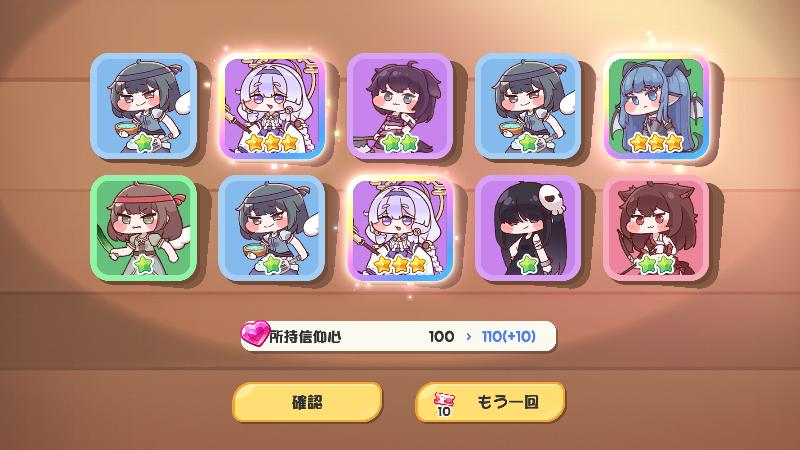The image size is (800, 450).
Task: Click the pink heart faith icon
Action: click(255, 333)
